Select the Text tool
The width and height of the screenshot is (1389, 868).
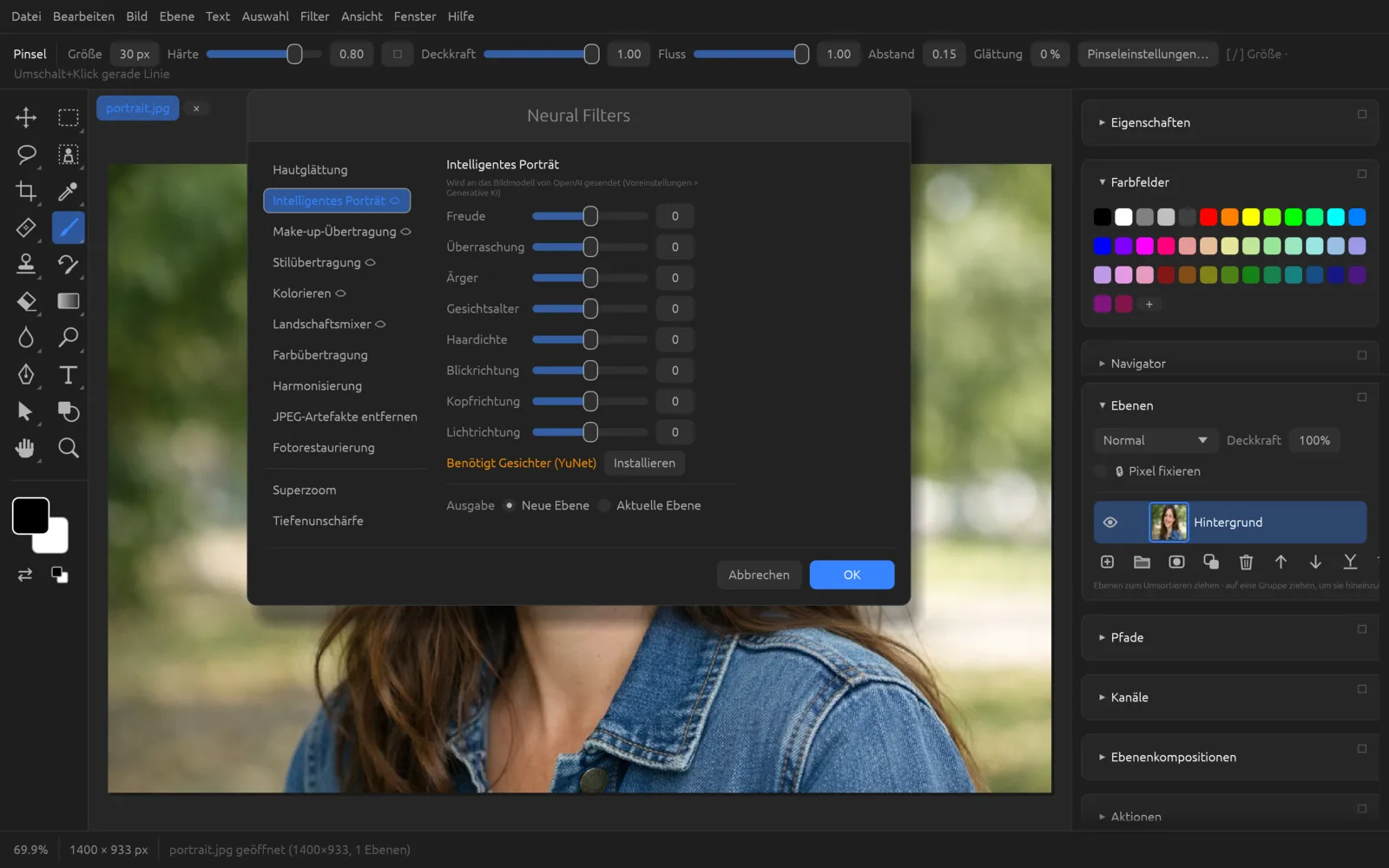(68, 375)
